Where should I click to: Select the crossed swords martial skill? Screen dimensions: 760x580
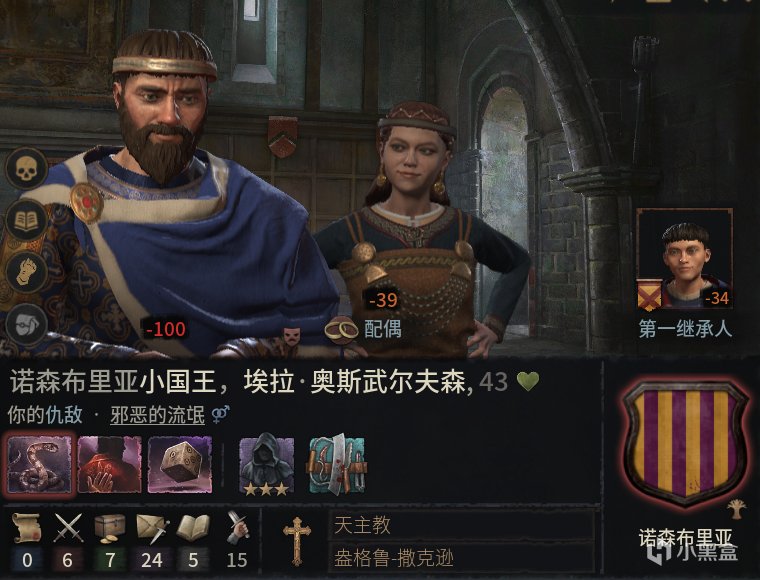[x=68, y=528]
